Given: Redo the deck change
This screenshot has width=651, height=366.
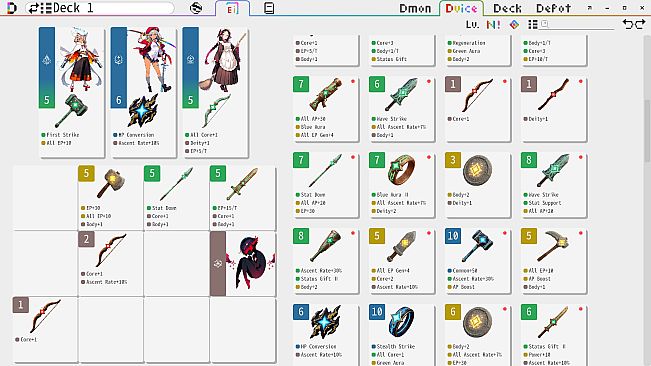Looking at the screenshot, I should [x=641, y=24].
